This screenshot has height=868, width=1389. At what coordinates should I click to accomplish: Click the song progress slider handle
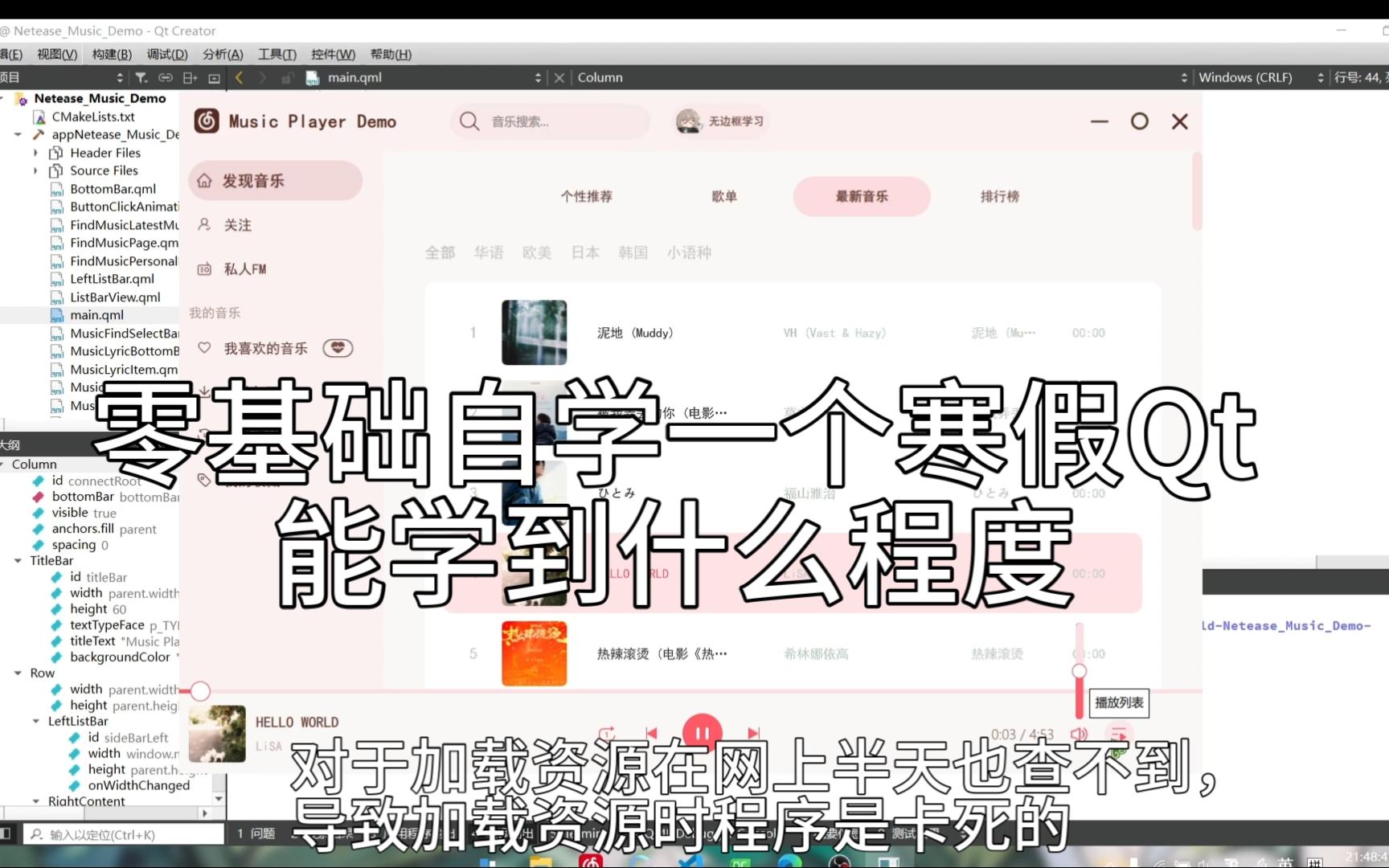pyautogui.click(x=200, y=690)
